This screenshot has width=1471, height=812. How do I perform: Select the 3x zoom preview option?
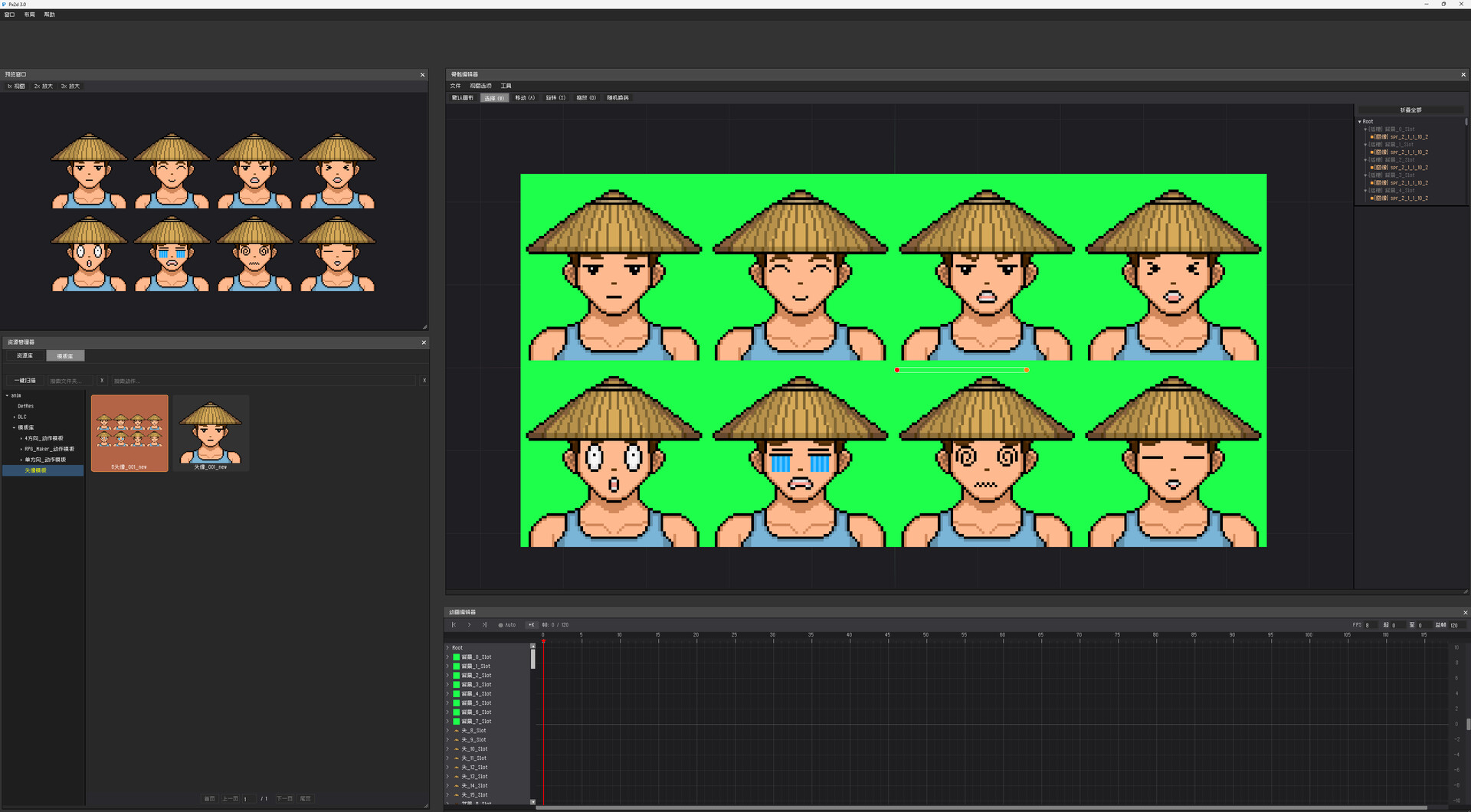[70, 87]
